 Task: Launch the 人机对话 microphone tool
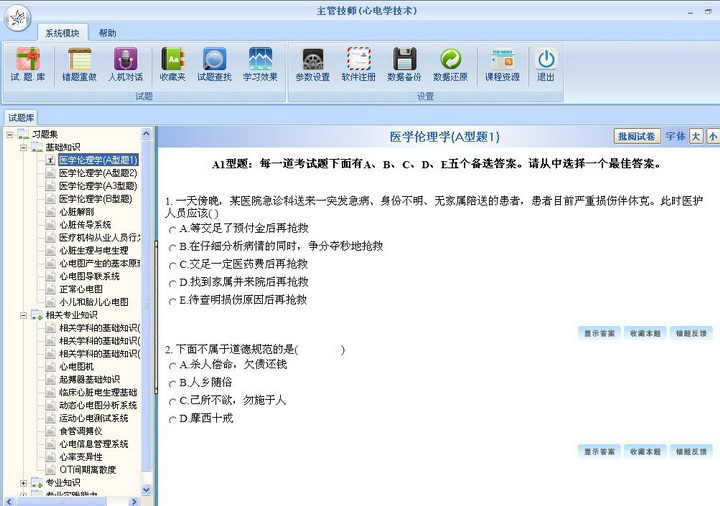coord(125,64)
